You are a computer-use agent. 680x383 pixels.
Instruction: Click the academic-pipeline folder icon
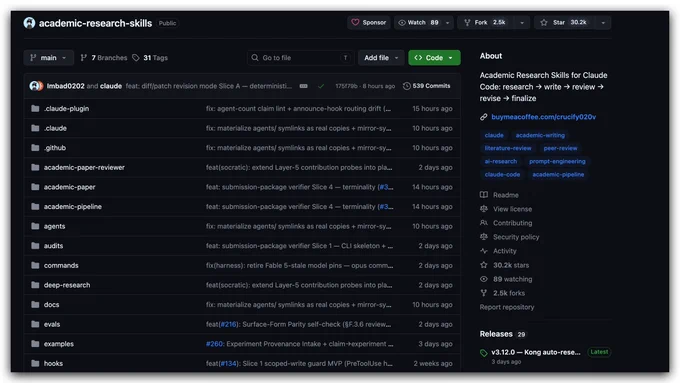pyautogui.click(x=35, y=206)
